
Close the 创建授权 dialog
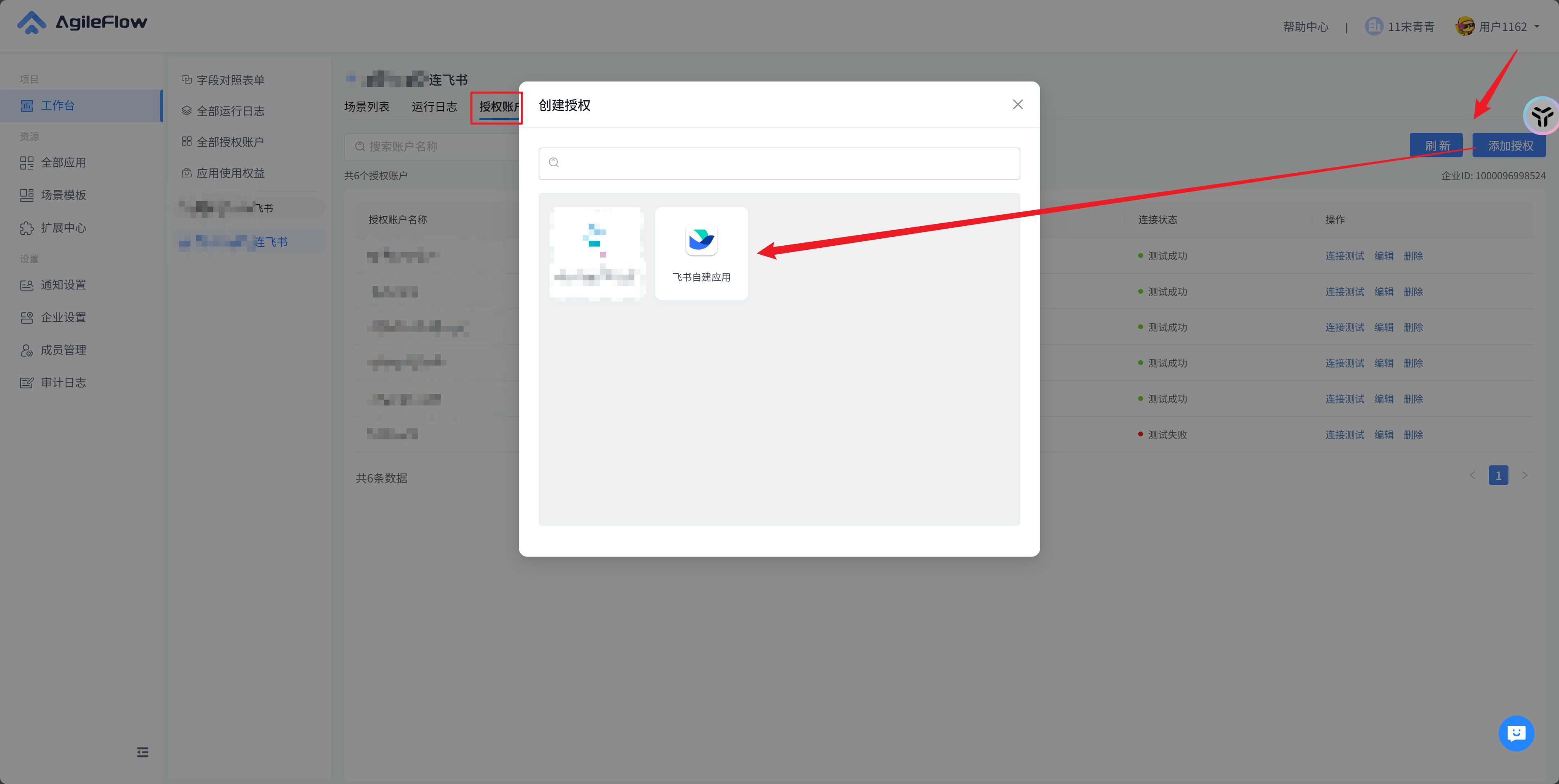coord(1017,105)
